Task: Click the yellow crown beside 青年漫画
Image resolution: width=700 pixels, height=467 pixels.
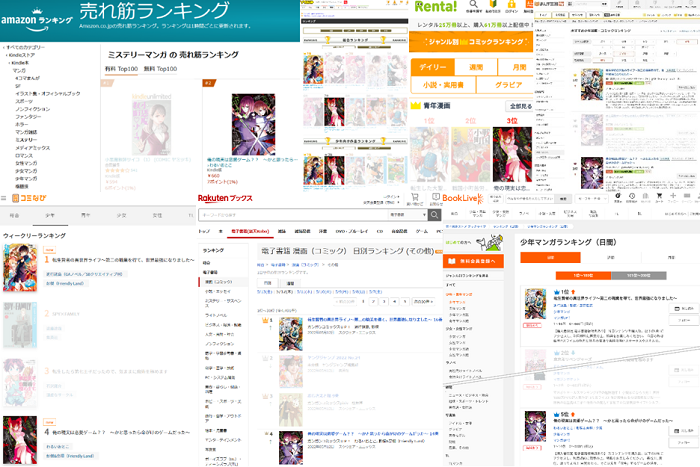Action: [x=416, y=106]
